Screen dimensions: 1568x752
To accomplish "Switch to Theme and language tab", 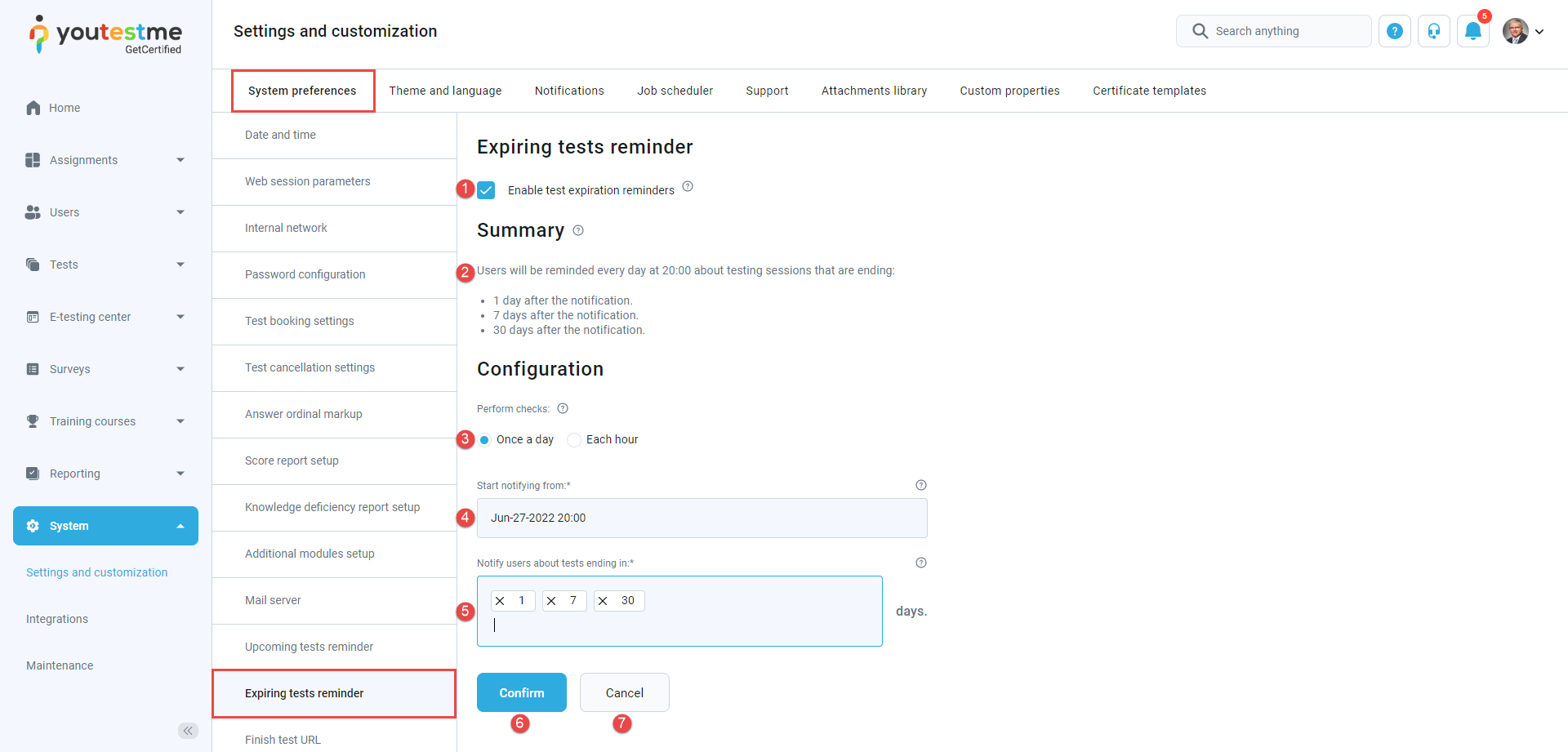I will pos(445,91).
